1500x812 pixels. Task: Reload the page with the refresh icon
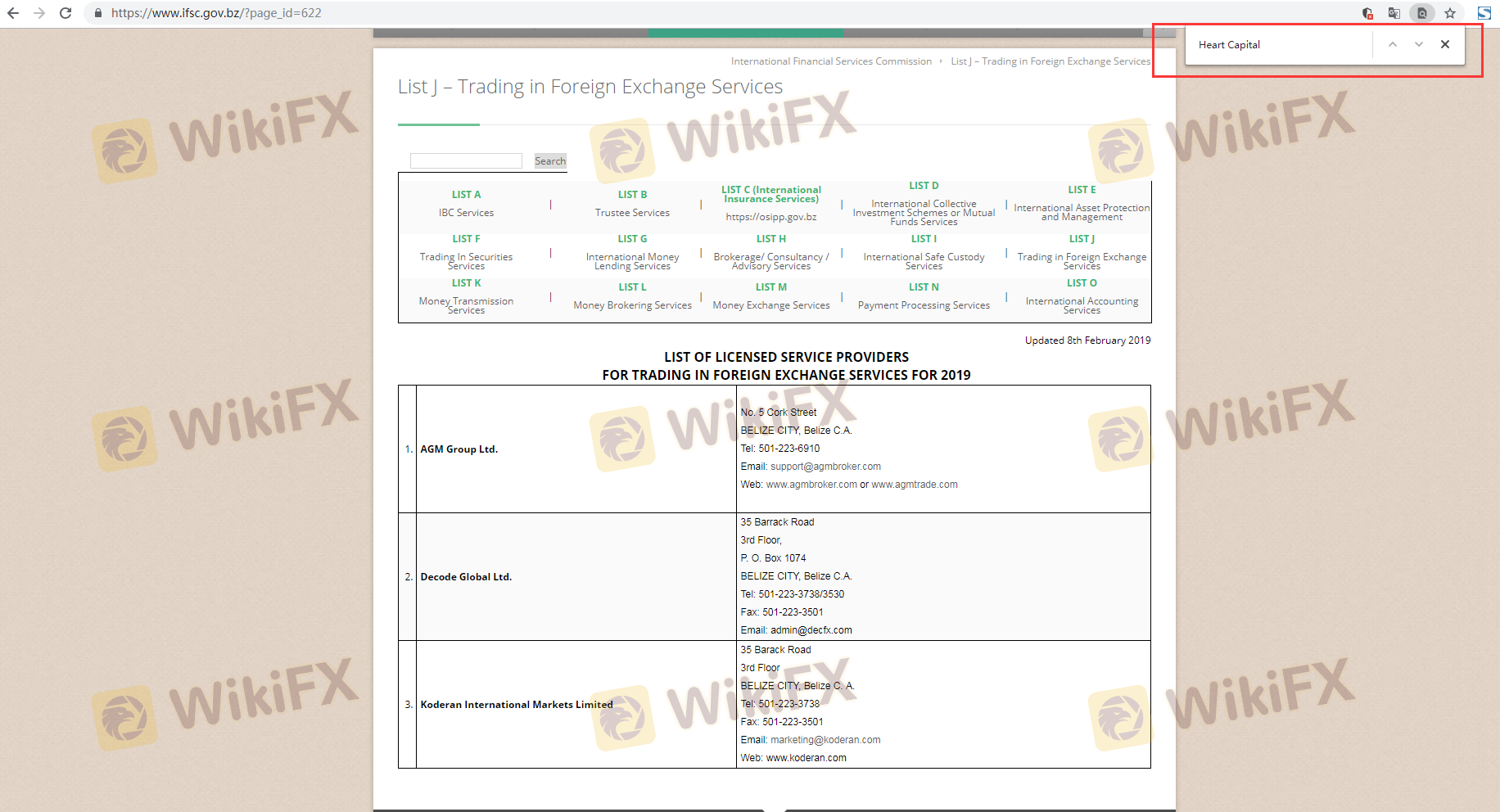tap(66, 13)
